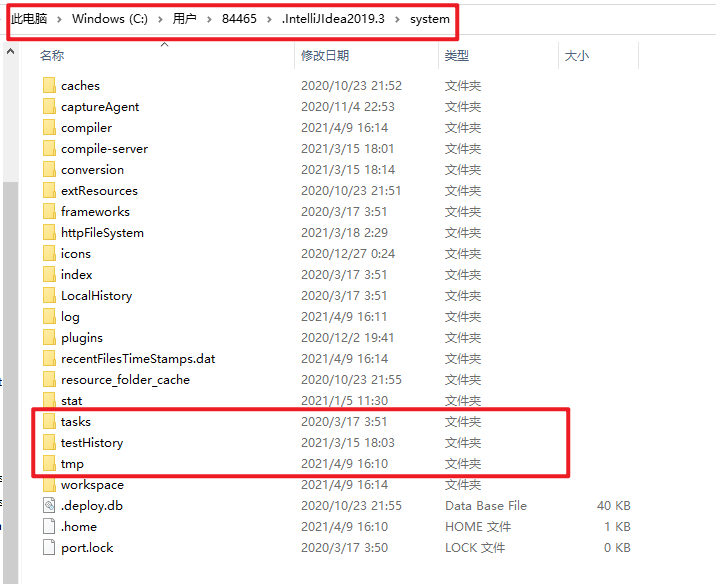Go to 用户 breadcrumb segment
Viewport: 716px width, 584px height.
tap(184, 19)
